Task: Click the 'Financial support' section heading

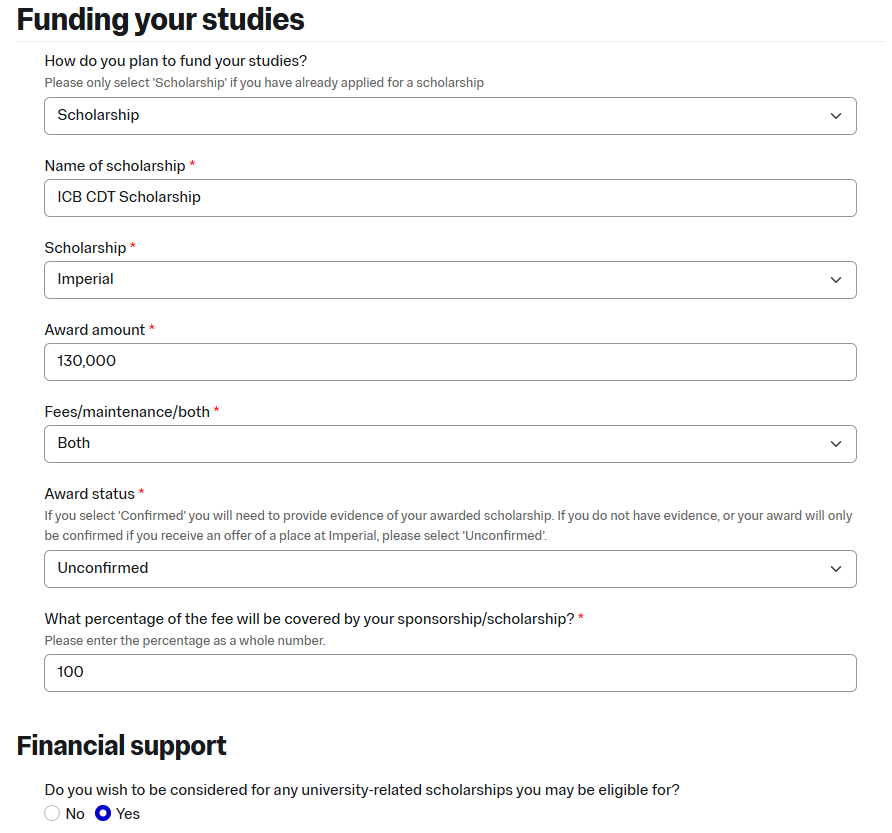Action: click(x=122, y=746)
